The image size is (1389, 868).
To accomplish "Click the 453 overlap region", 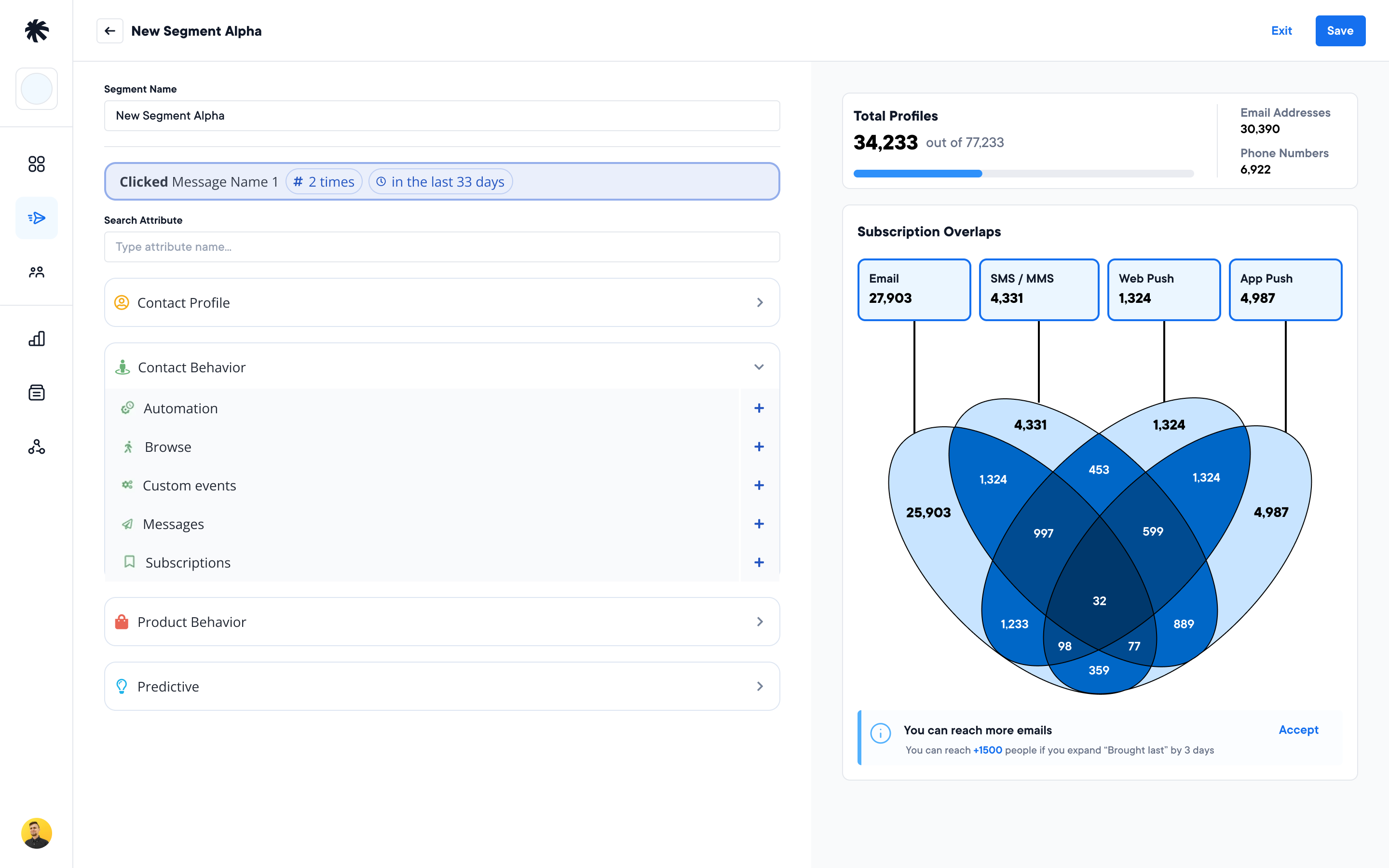I will click(1099, 470).
